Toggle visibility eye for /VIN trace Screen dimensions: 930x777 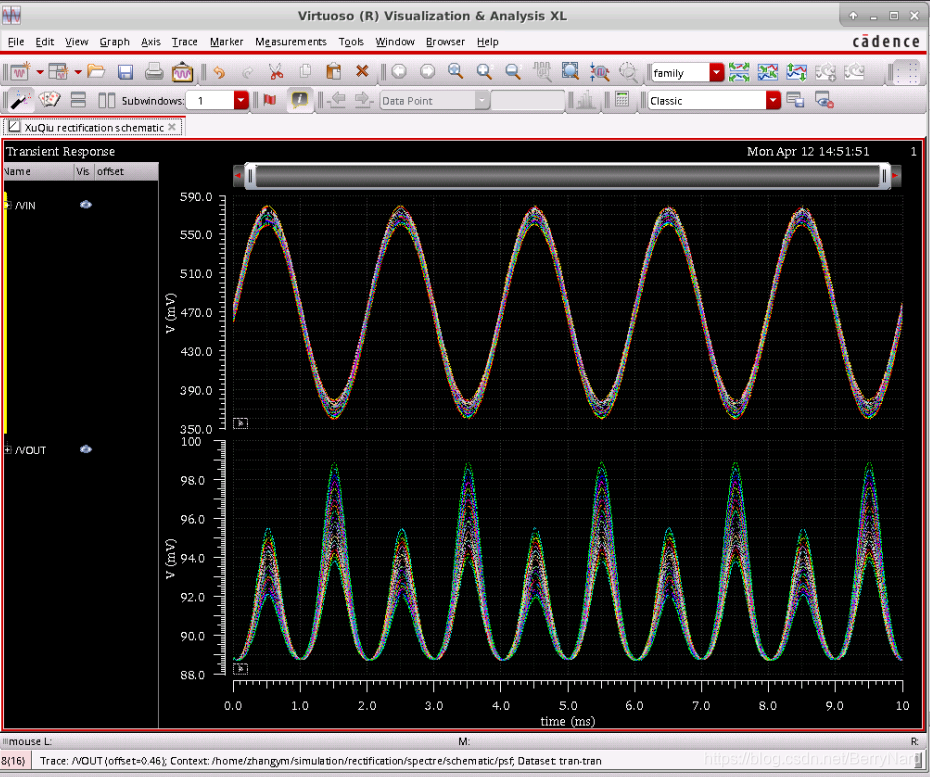pyautogui.click(x=86, y=204)
